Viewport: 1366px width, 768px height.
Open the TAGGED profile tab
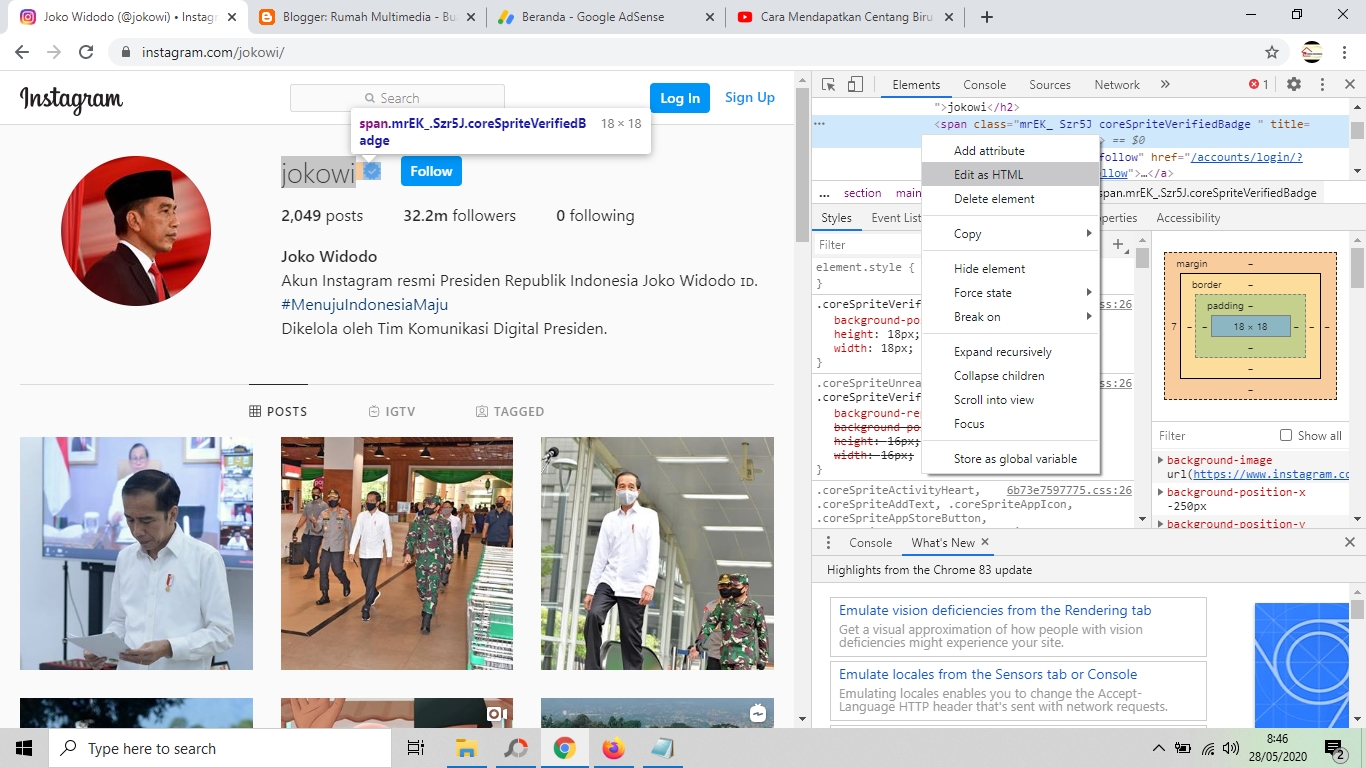pos(510,412)
